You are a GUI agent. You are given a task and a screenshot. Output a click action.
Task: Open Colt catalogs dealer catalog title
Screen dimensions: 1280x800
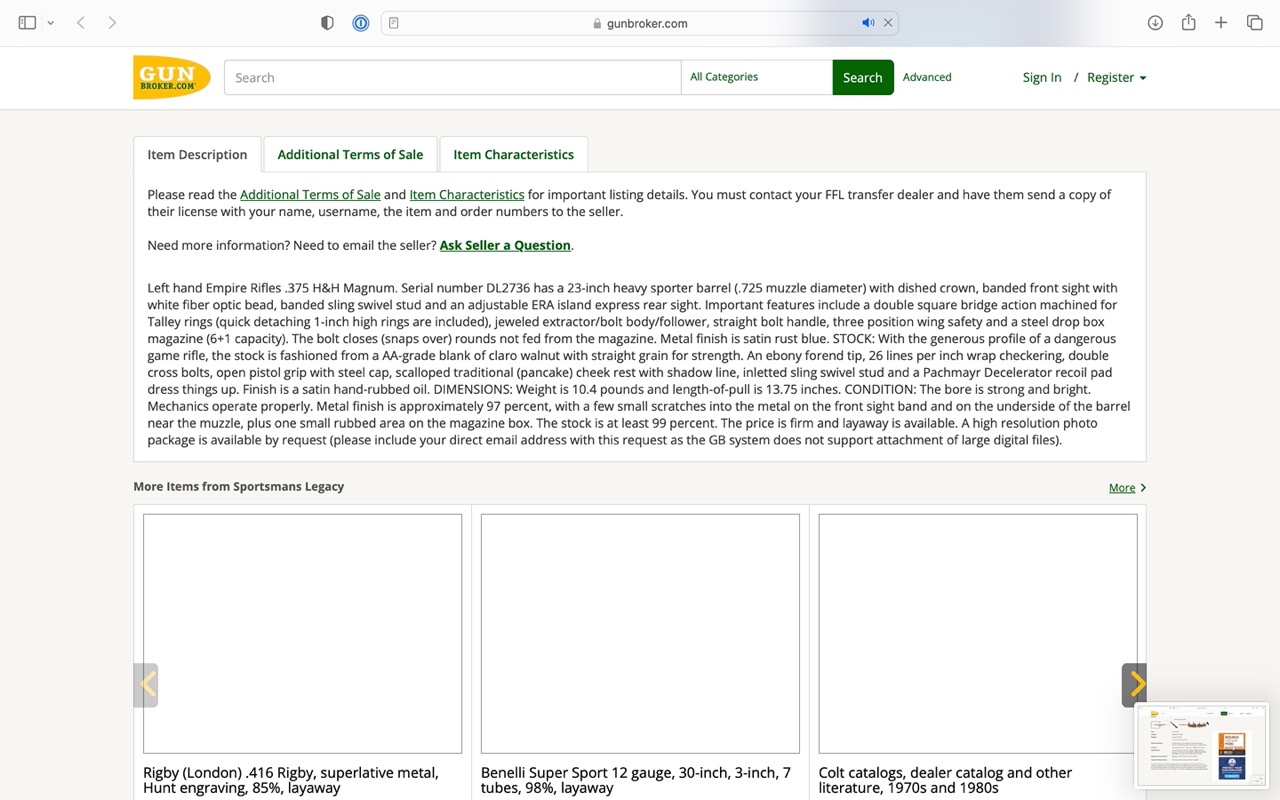click(x=945, y=780)
